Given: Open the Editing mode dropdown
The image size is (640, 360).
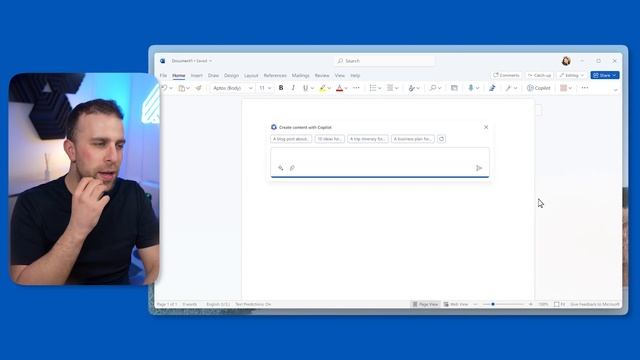Looking at the screenshot, I should (571, 75).
